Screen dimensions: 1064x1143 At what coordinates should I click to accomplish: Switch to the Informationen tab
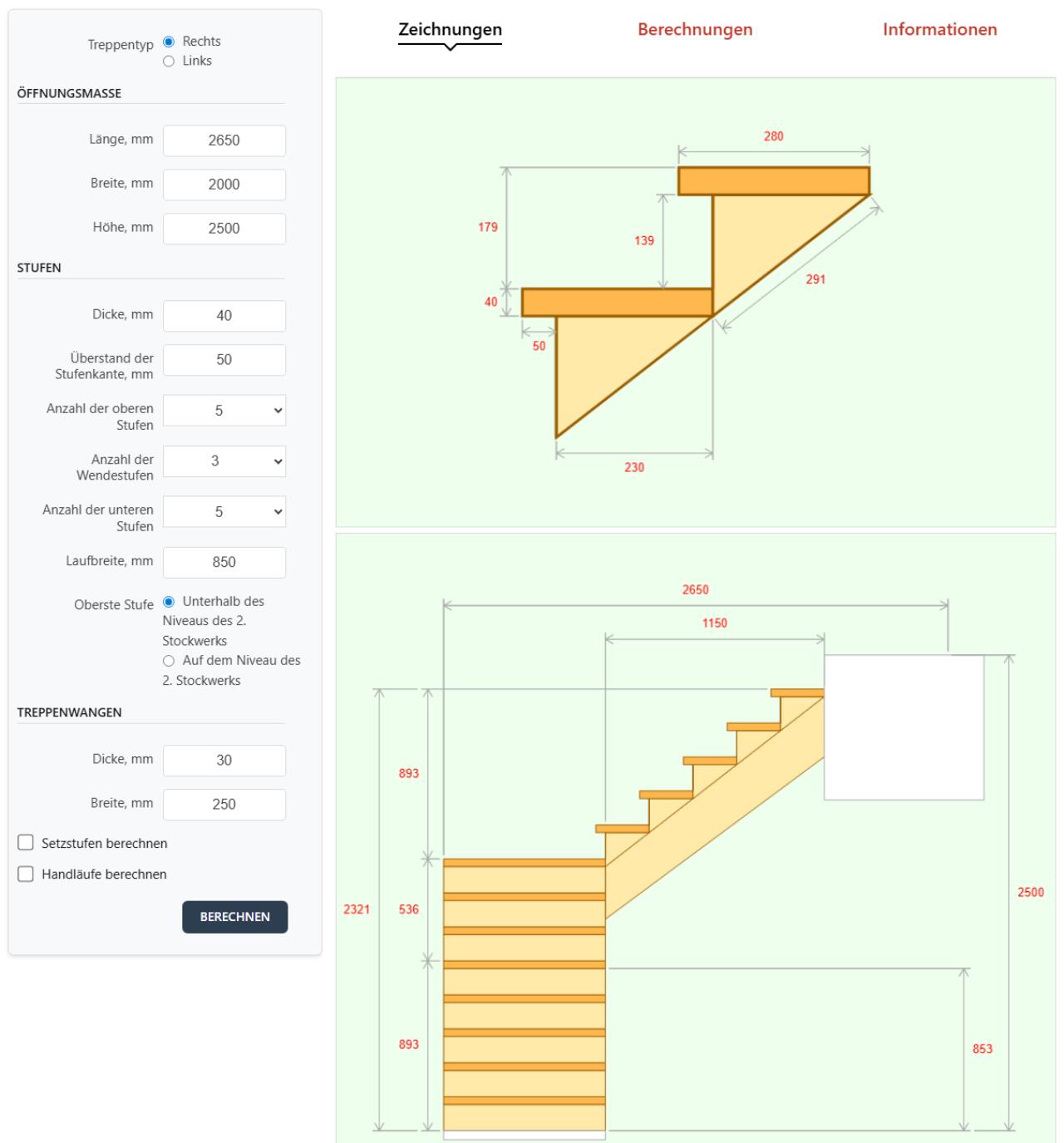point(939,30)
